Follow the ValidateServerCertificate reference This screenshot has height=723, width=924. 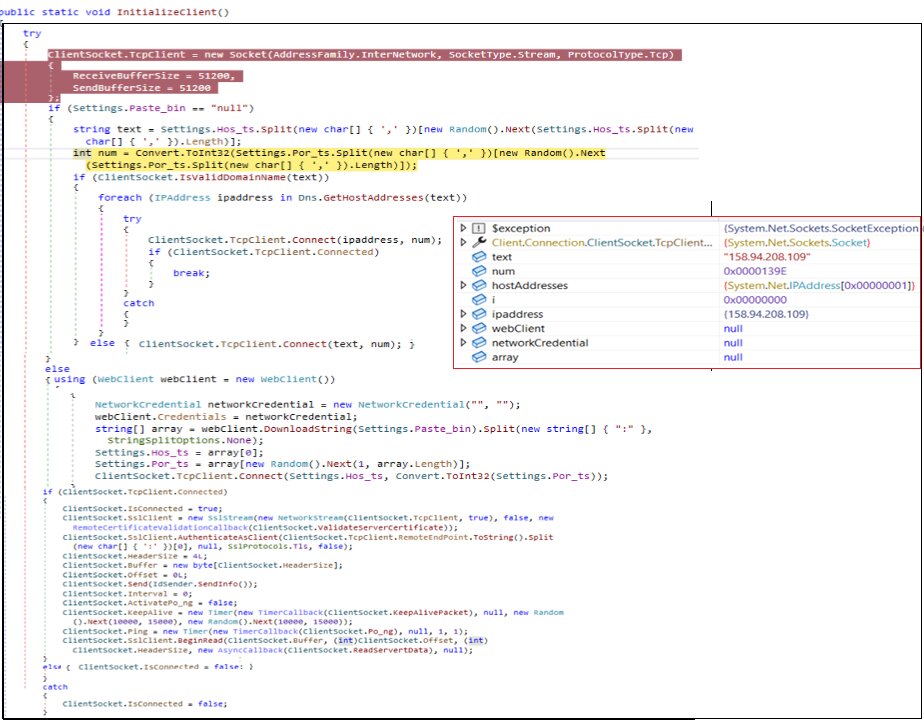[x=377, y=527]
